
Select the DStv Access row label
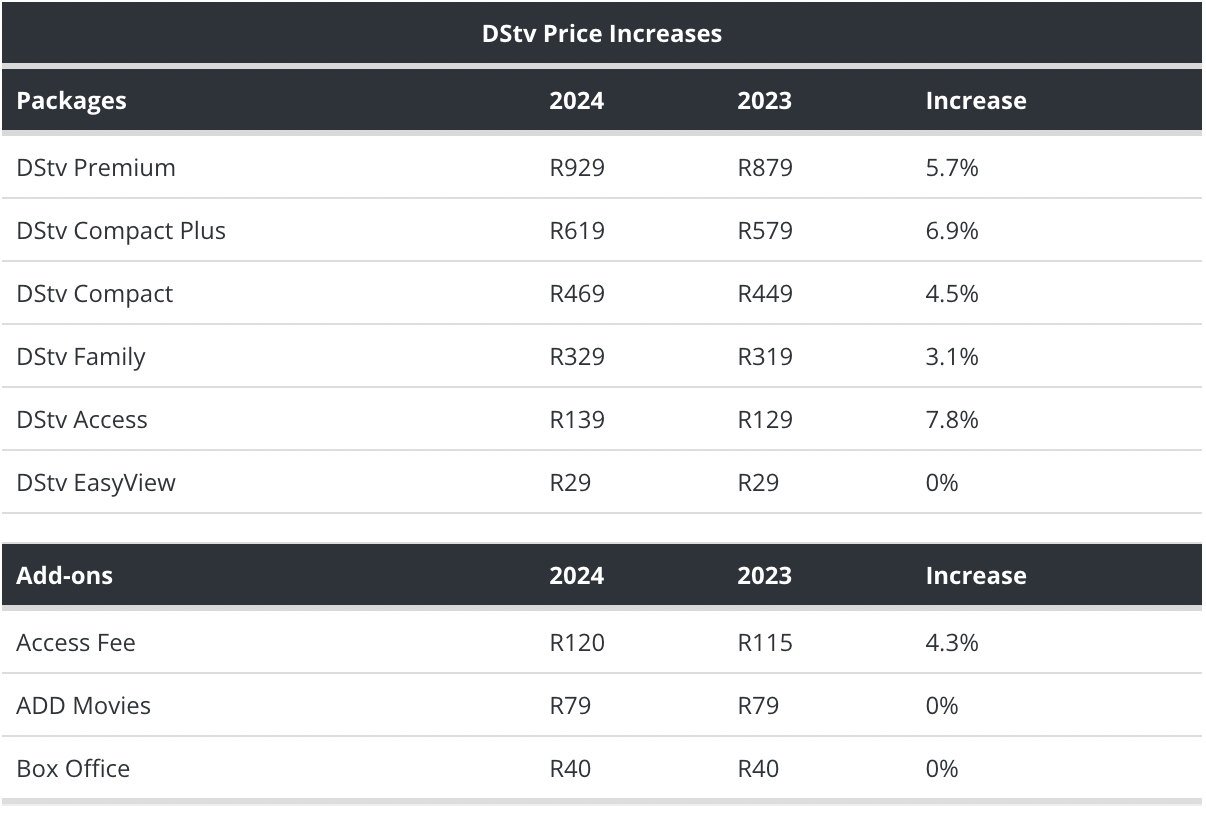[x=82, y=420]
